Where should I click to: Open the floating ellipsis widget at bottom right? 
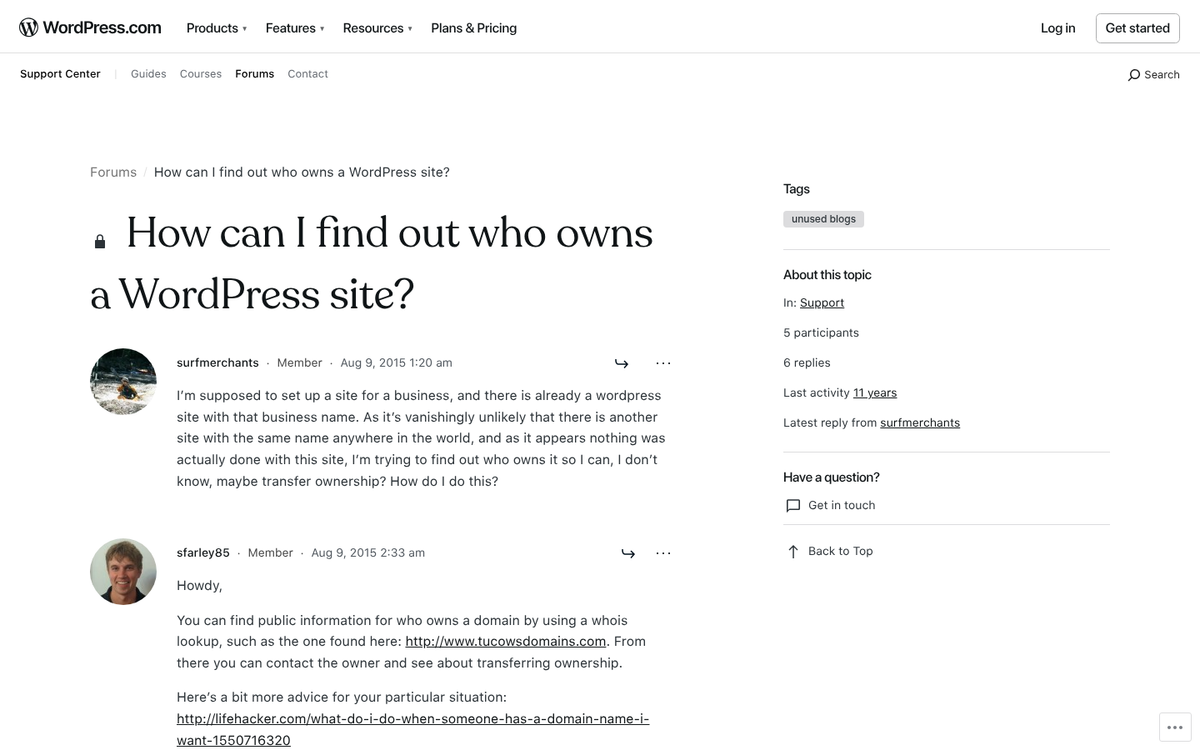click(1175, 727)
